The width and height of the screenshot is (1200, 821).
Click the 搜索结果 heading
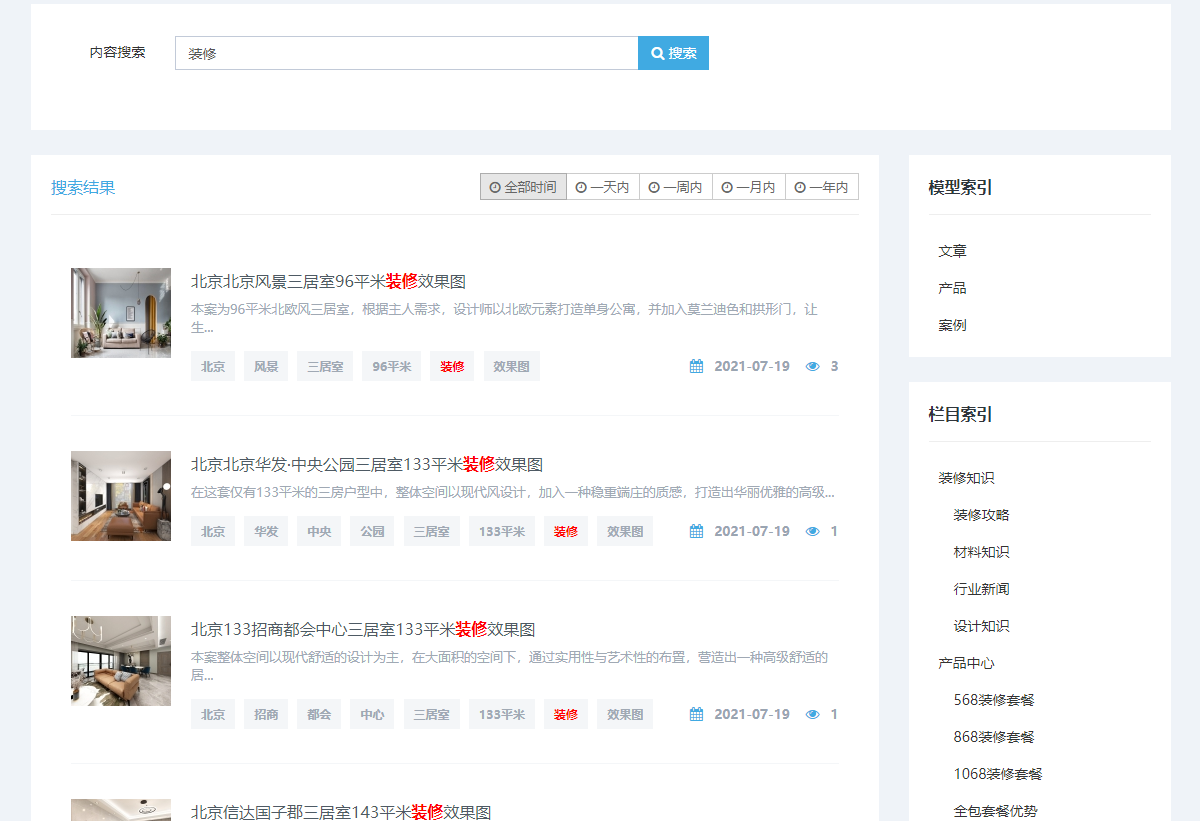83,187
